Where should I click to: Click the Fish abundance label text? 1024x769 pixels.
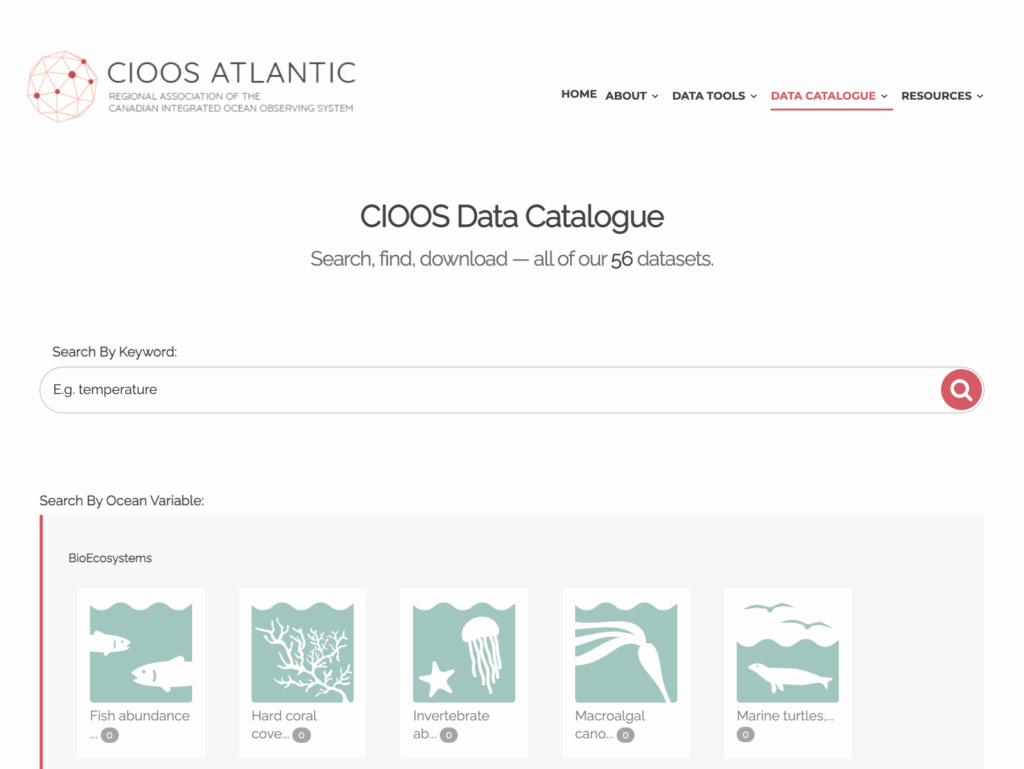click(x=140, y=716)
